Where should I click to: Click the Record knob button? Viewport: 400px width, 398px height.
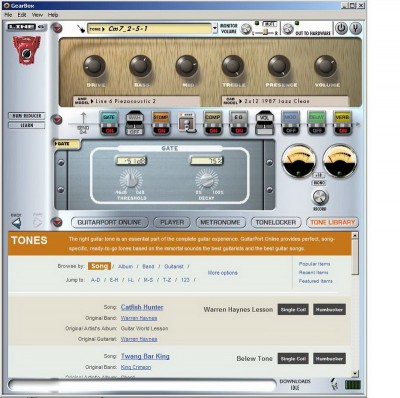point(320,197)
